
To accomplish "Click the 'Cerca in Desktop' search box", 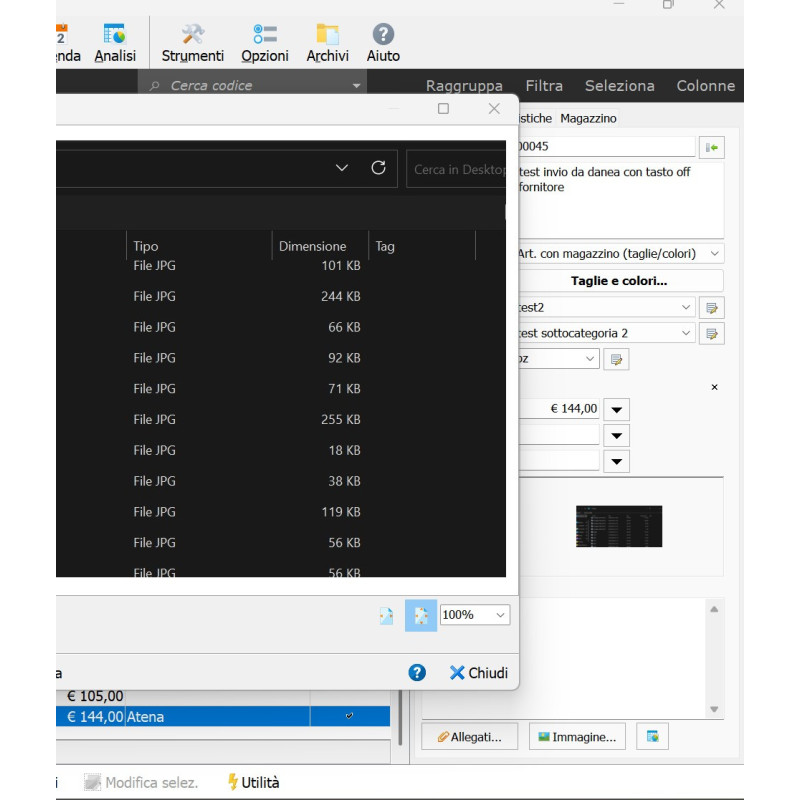I will (456, 169).
